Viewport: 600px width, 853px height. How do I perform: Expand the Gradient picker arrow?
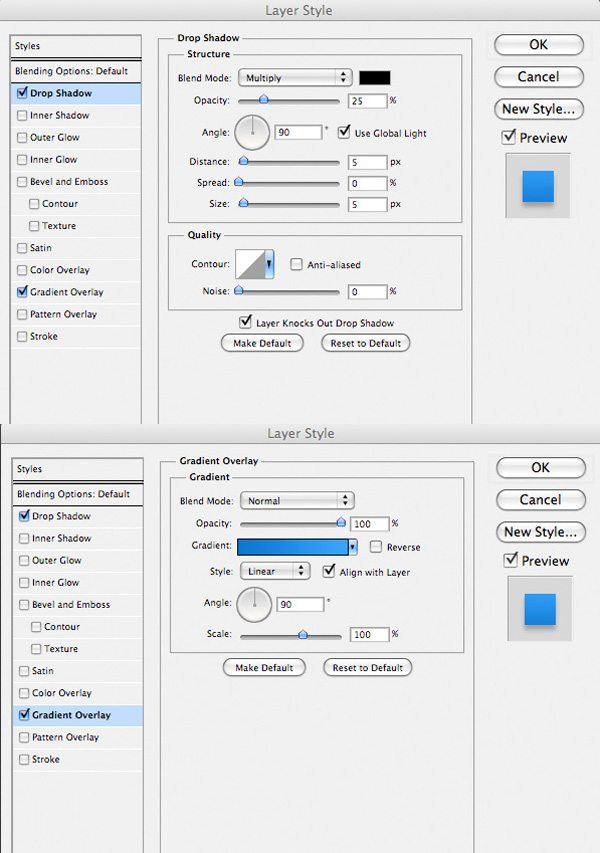tap(353, 547)
